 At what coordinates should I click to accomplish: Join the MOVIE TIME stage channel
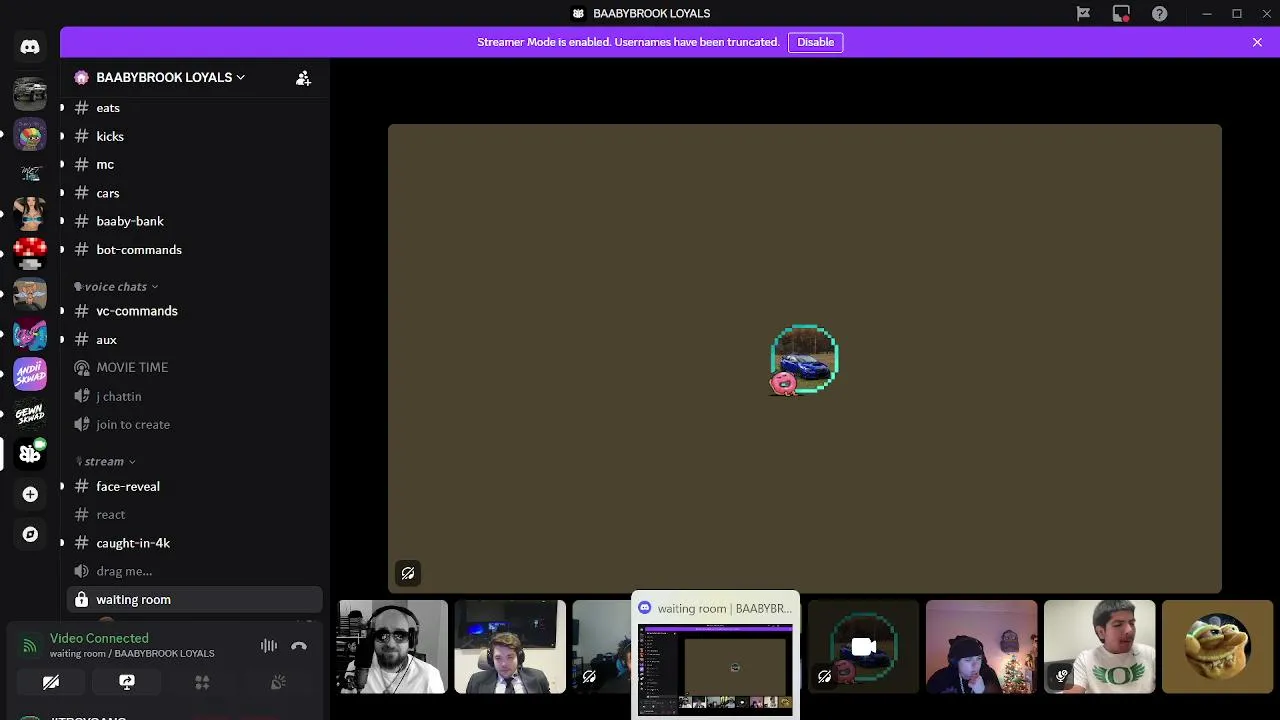(x=195, y=368)
